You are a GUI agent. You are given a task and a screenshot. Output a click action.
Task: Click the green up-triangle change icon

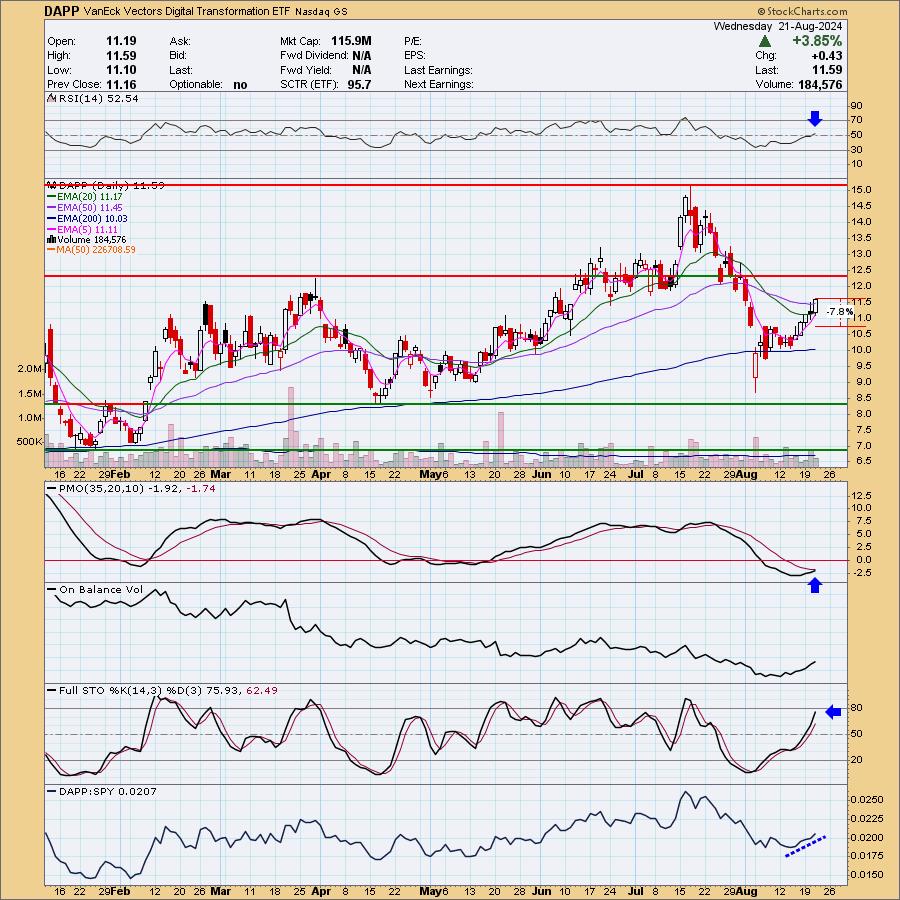coord(764,41)
